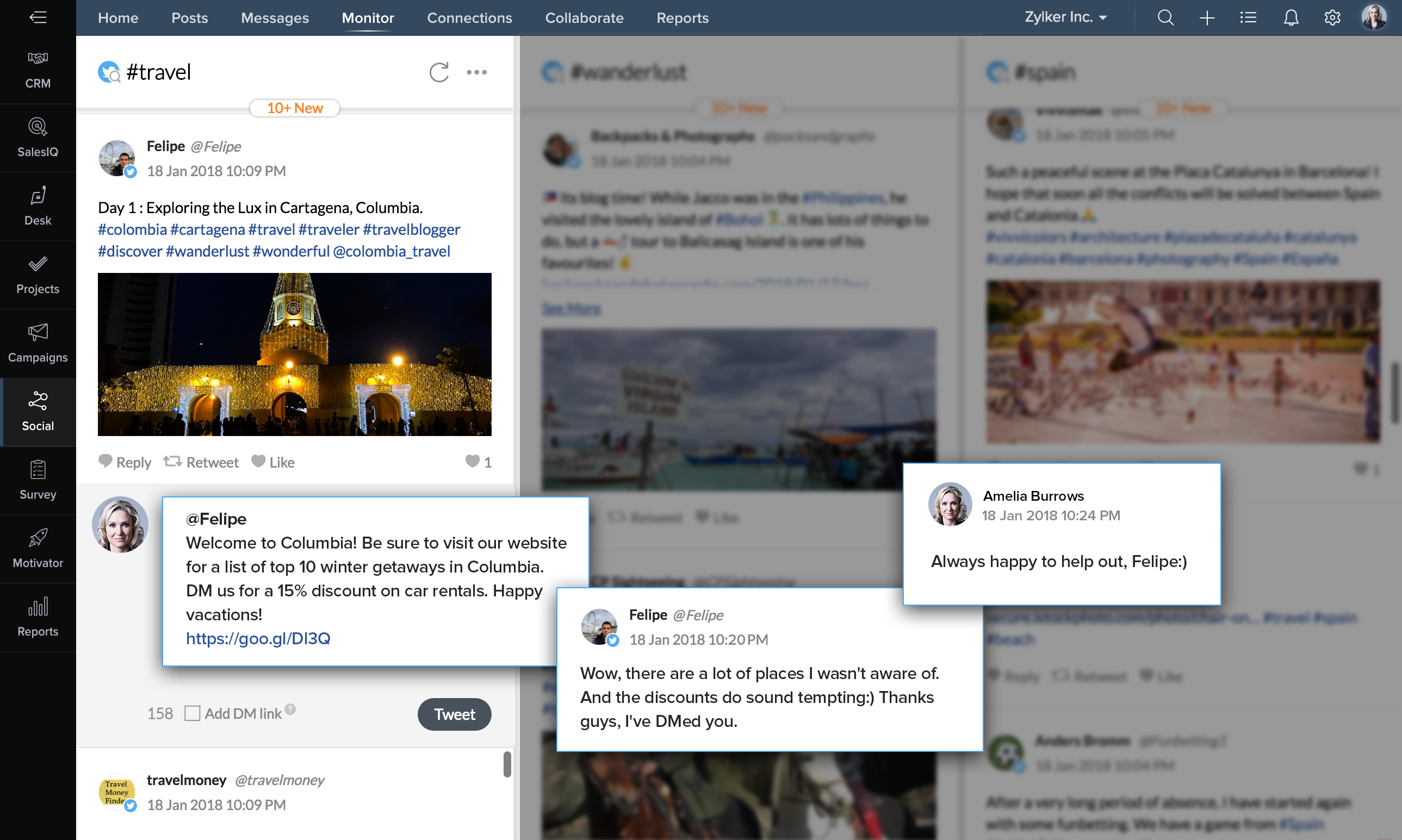This screenshot has width=1402, height=840.
Task: Open Felipe's Cartagena night photo
Action: click(294, 354)
